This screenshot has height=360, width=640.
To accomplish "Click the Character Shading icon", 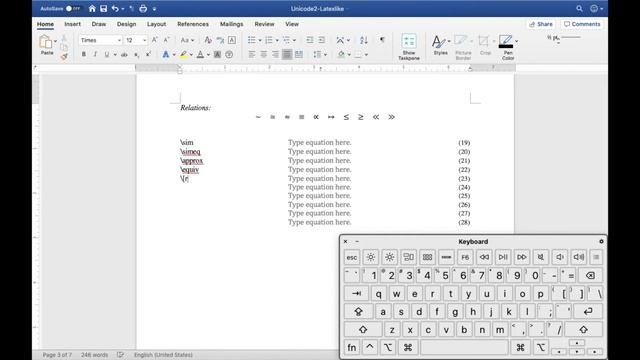I will [217, 54].
